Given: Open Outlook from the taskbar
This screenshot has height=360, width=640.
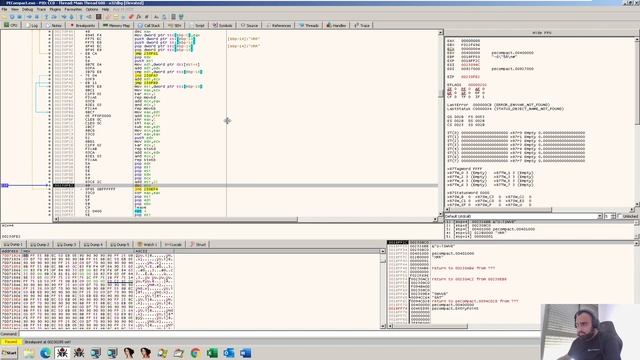Looking at the screenshot, I should click(229, 353).
